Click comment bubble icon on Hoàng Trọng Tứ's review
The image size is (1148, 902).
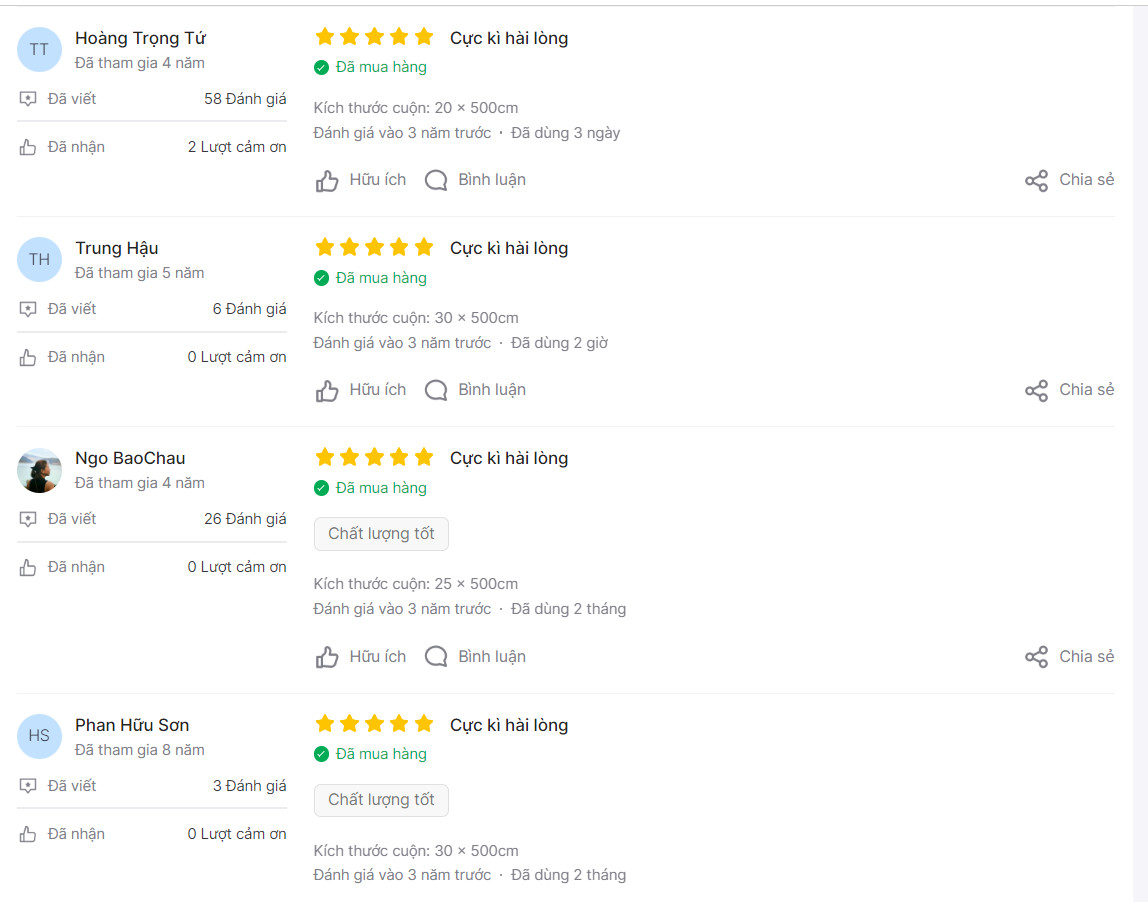click(x=436, y=180)
